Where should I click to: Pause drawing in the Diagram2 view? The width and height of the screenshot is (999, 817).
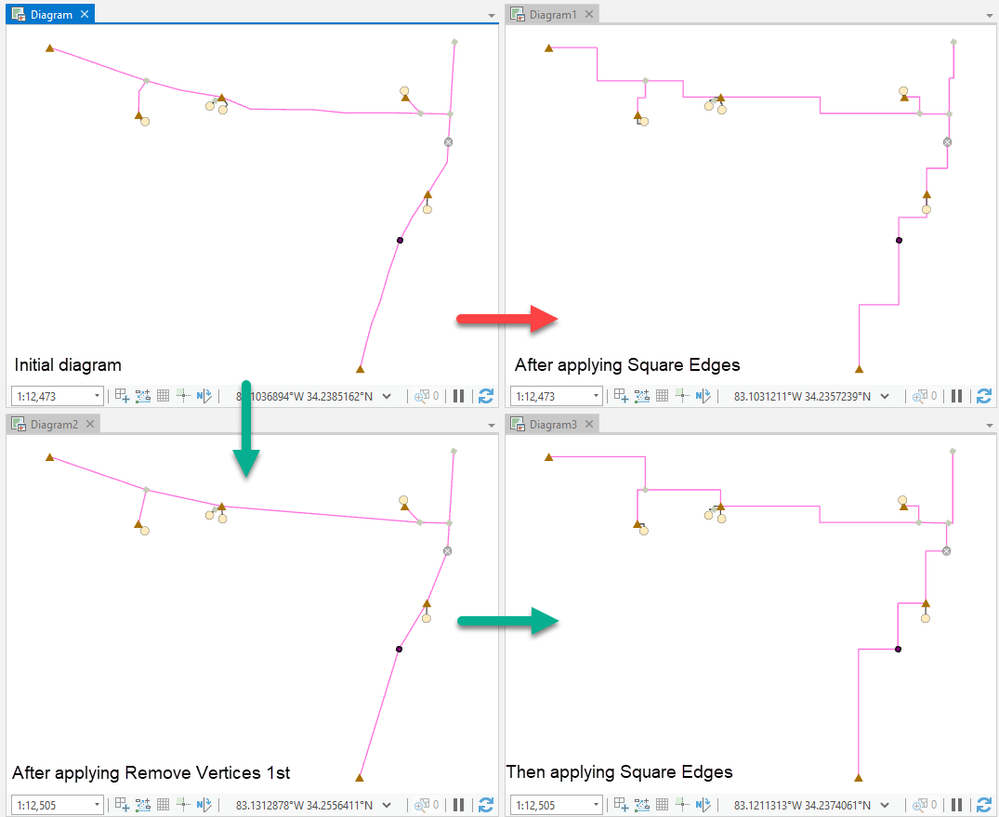[x=458, y=804]
